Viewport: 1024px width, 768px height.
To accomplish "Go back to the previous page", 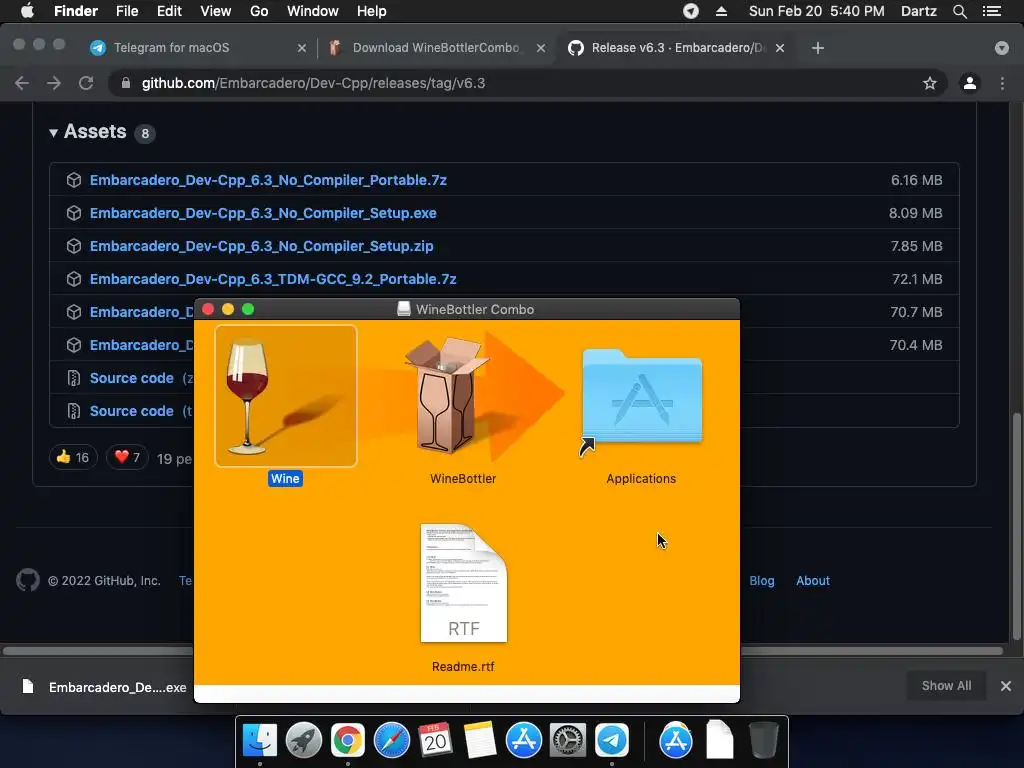I will point(22,83).
